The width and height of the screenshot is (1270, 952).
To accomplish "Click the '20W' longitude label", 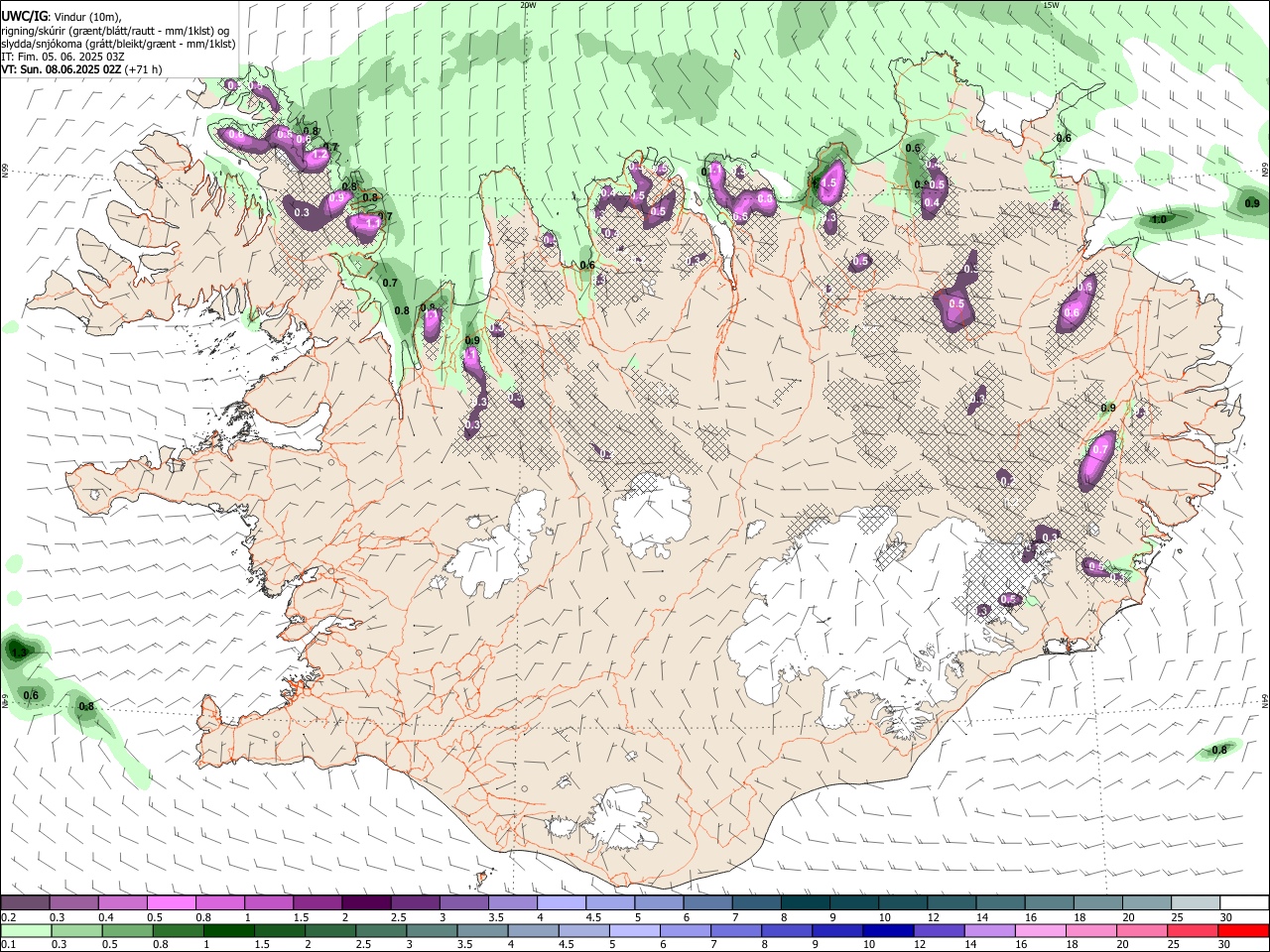I will (x=528, y=5).
